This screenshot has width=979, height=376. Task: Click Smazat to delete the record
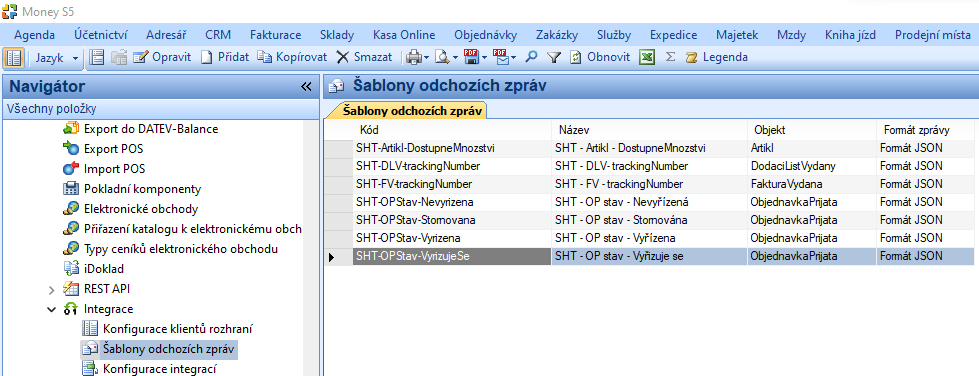point(365,57)
